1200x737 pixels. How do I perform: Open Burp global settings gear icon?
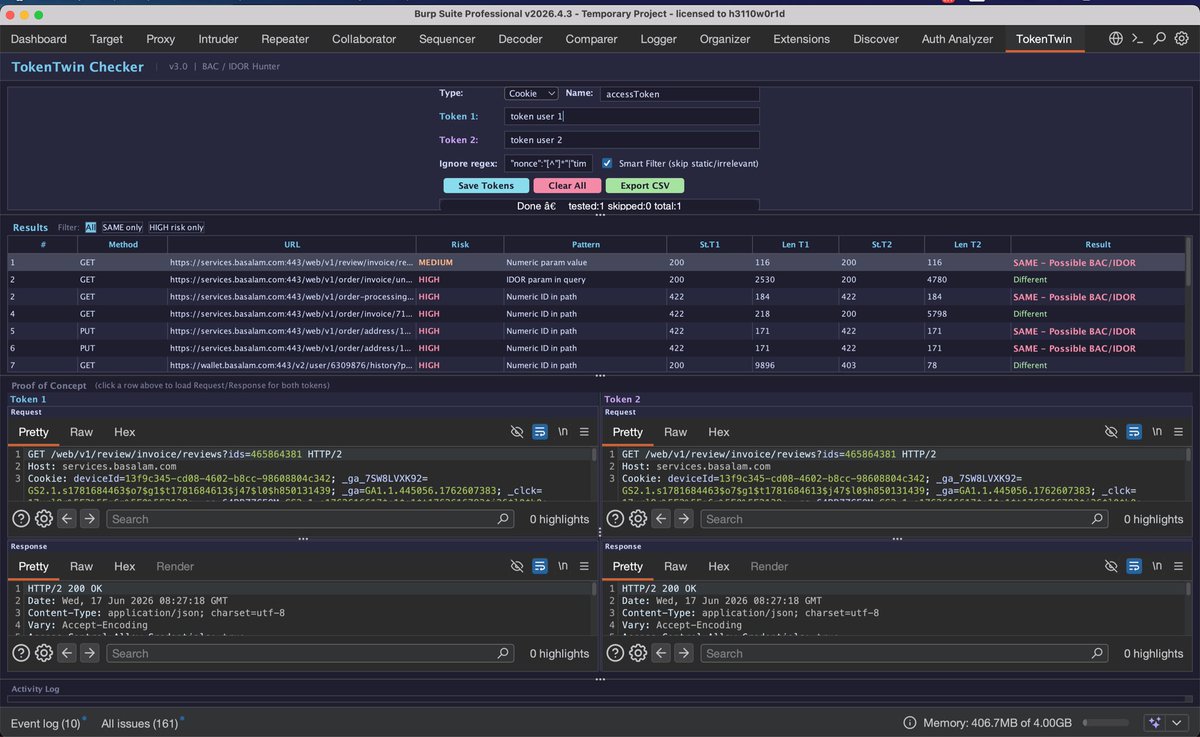coord(1181,39)
